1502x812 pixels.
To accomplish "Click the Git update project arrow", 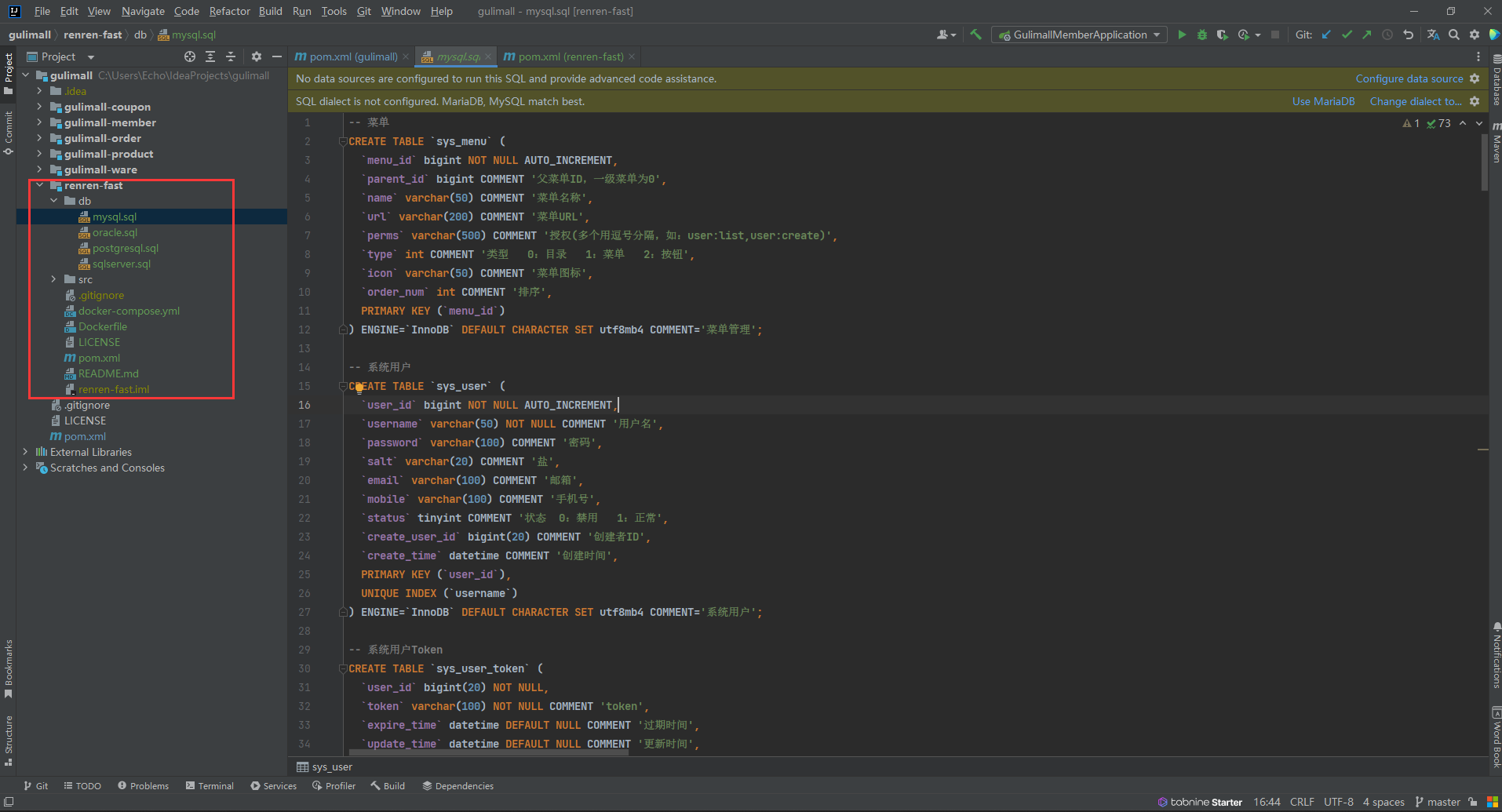I will pos(1326,35).
